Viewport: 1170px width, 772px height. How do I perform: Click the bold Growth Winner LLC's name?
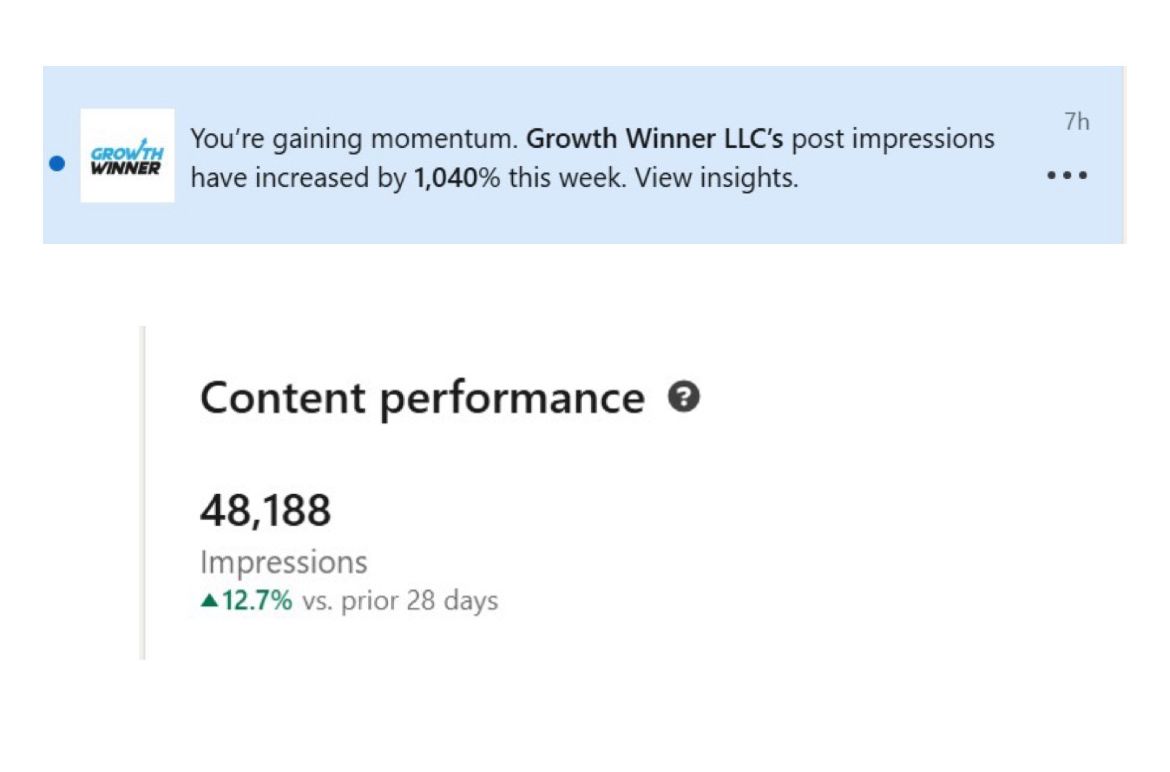[x=654, y=139]
